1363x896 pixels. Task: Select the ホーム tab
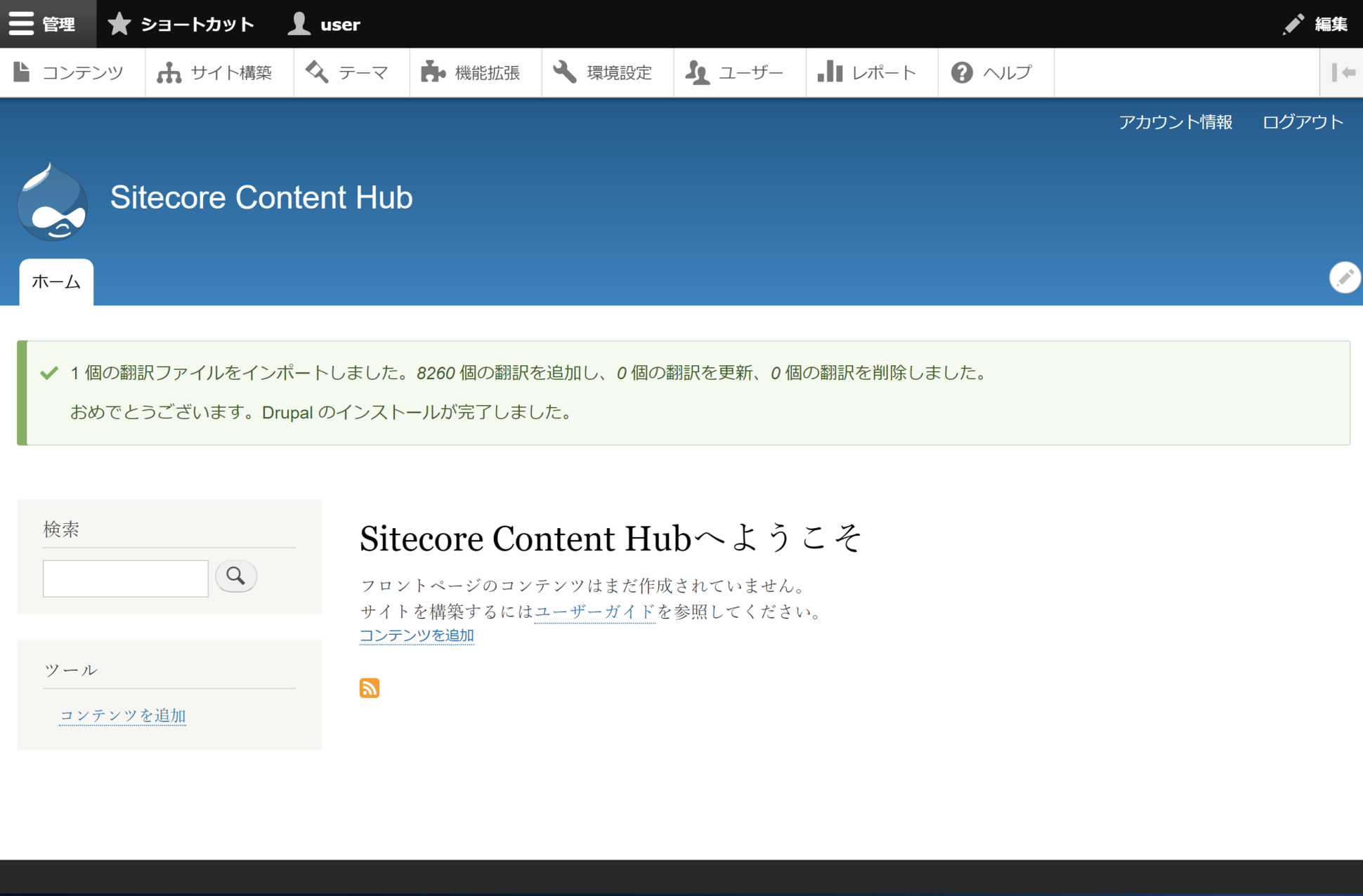[56, 282]
